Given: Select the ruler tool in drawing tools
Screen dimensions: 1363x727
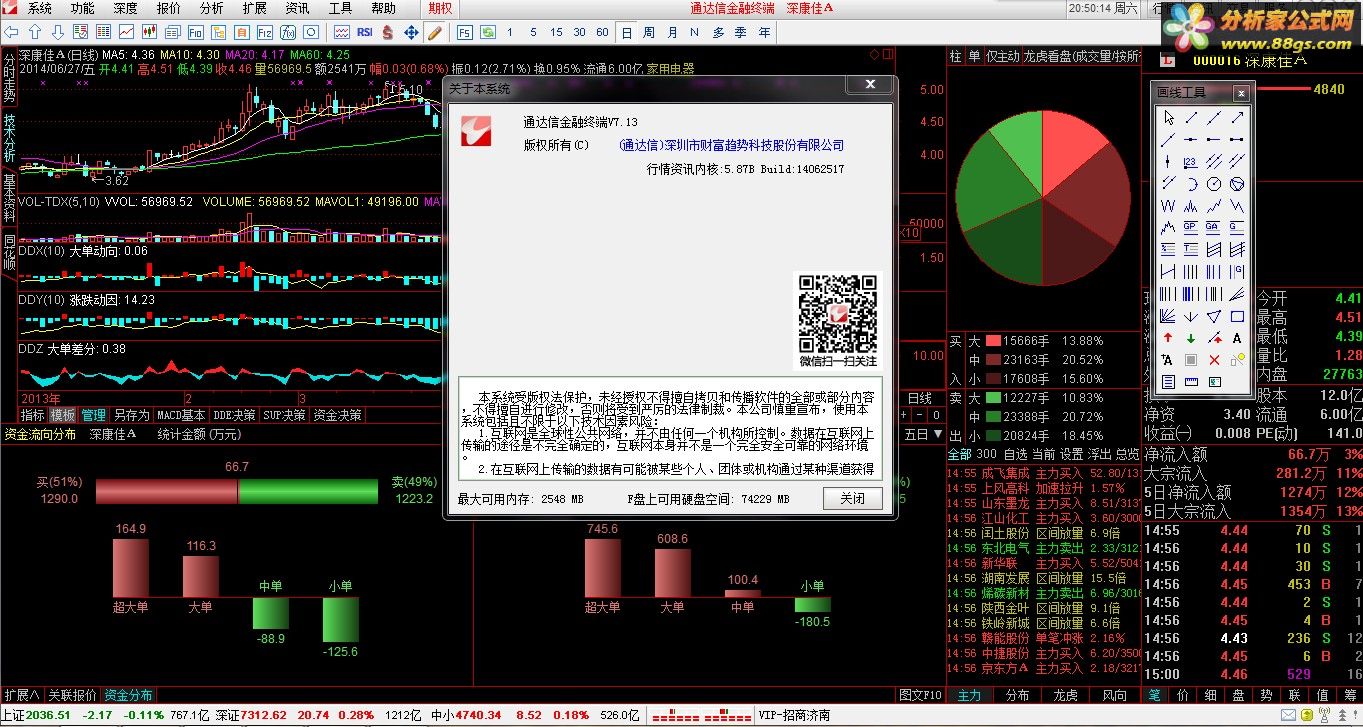Looking at the screenshot, I should 1191,382.
